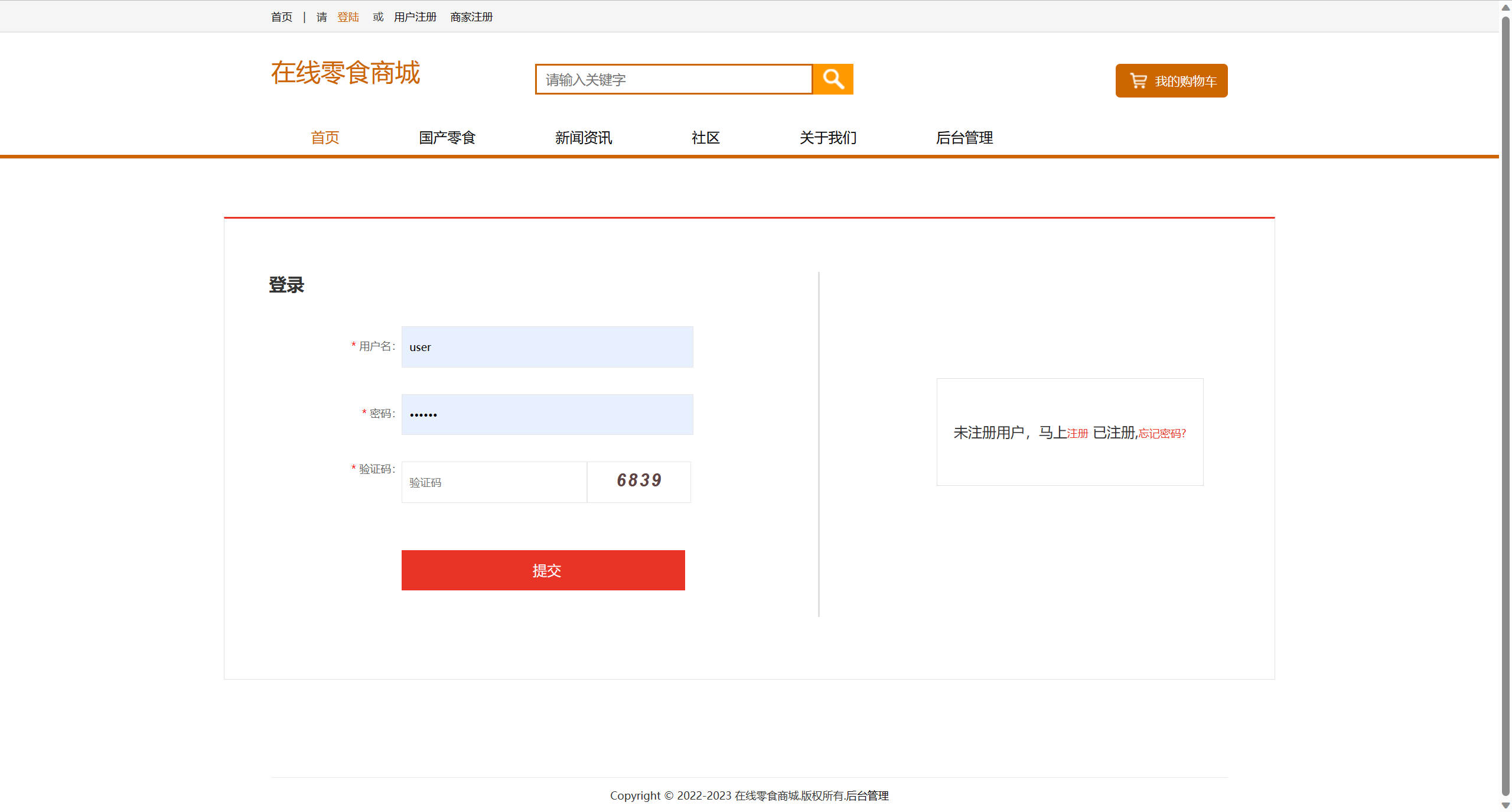Open 关于我们 about page
1512x812 pixels.
[x=827, y=138]
